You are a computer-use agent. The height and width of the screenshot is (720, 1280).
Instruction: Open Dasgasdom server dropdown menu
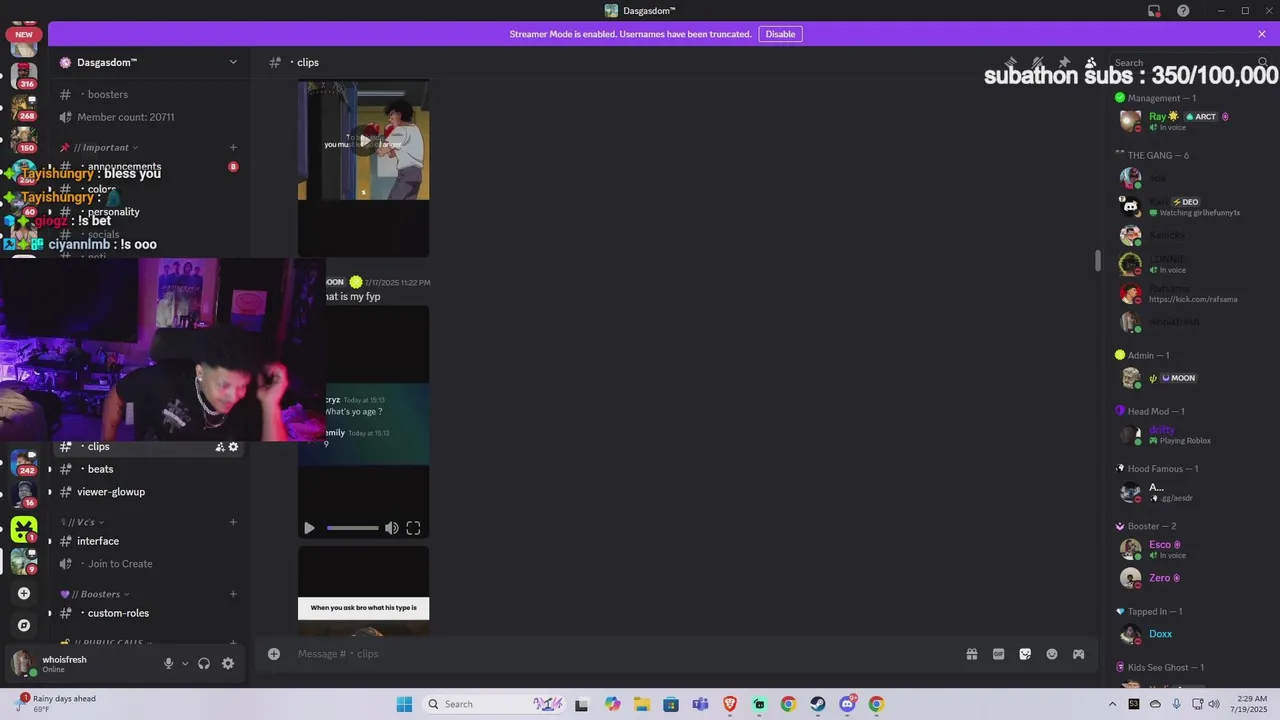click(x=233, y=62)
